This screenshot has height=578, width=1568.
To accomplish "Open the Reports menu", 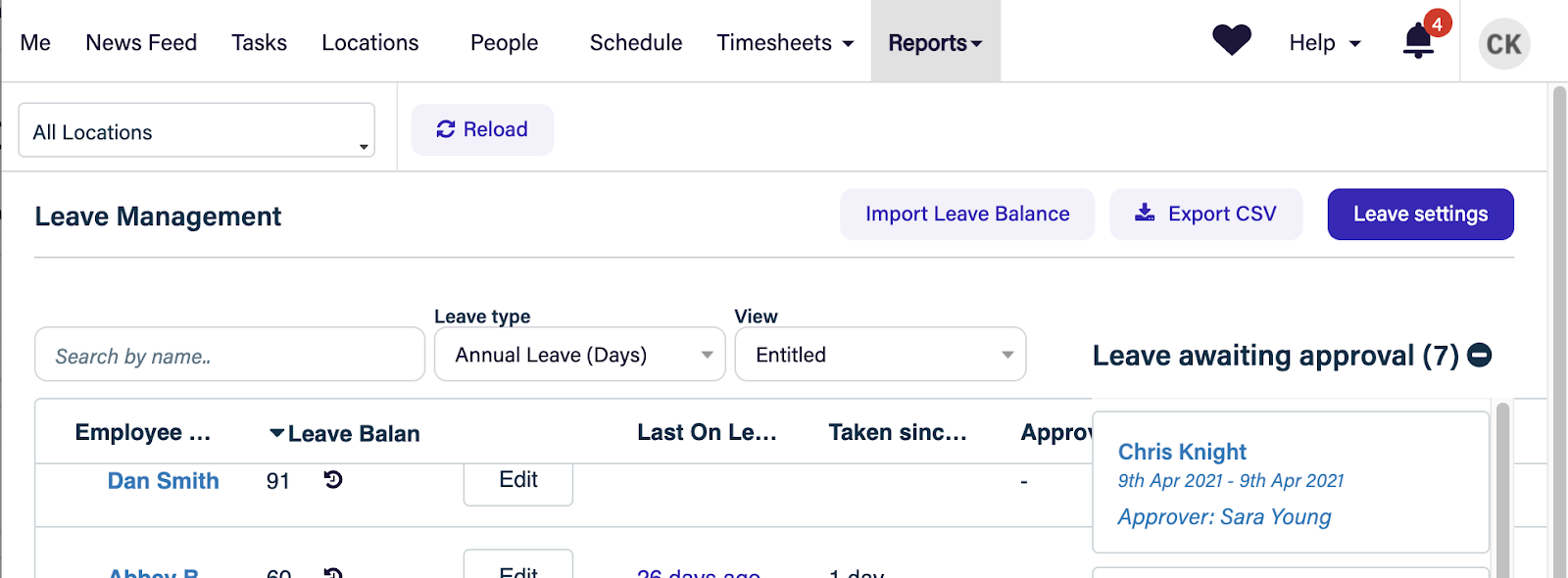I will tap(935, 43).
